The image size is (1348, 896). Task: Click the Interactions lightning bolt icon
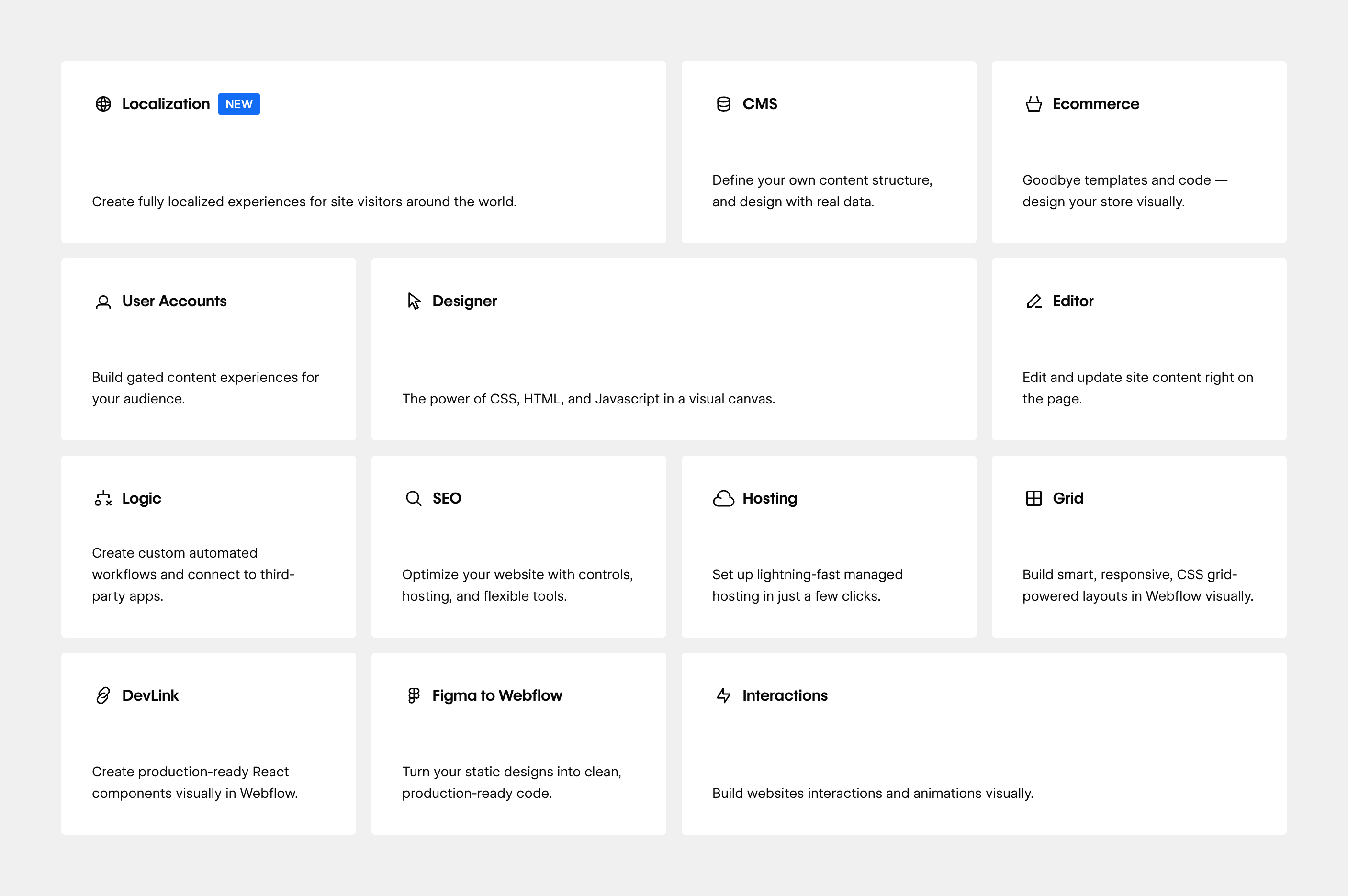[723, 695]
